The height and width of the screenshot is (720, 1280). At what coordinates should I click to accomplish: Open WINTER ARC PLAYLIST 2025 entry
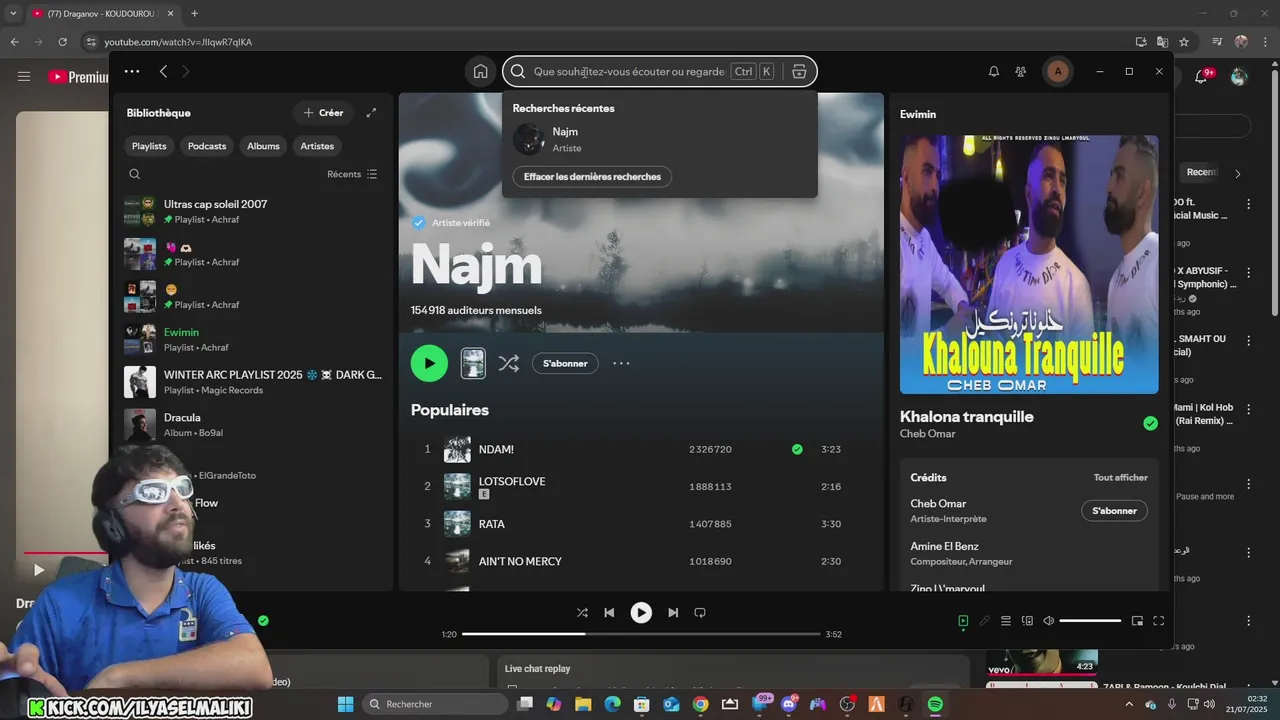(x=253, y=382)
